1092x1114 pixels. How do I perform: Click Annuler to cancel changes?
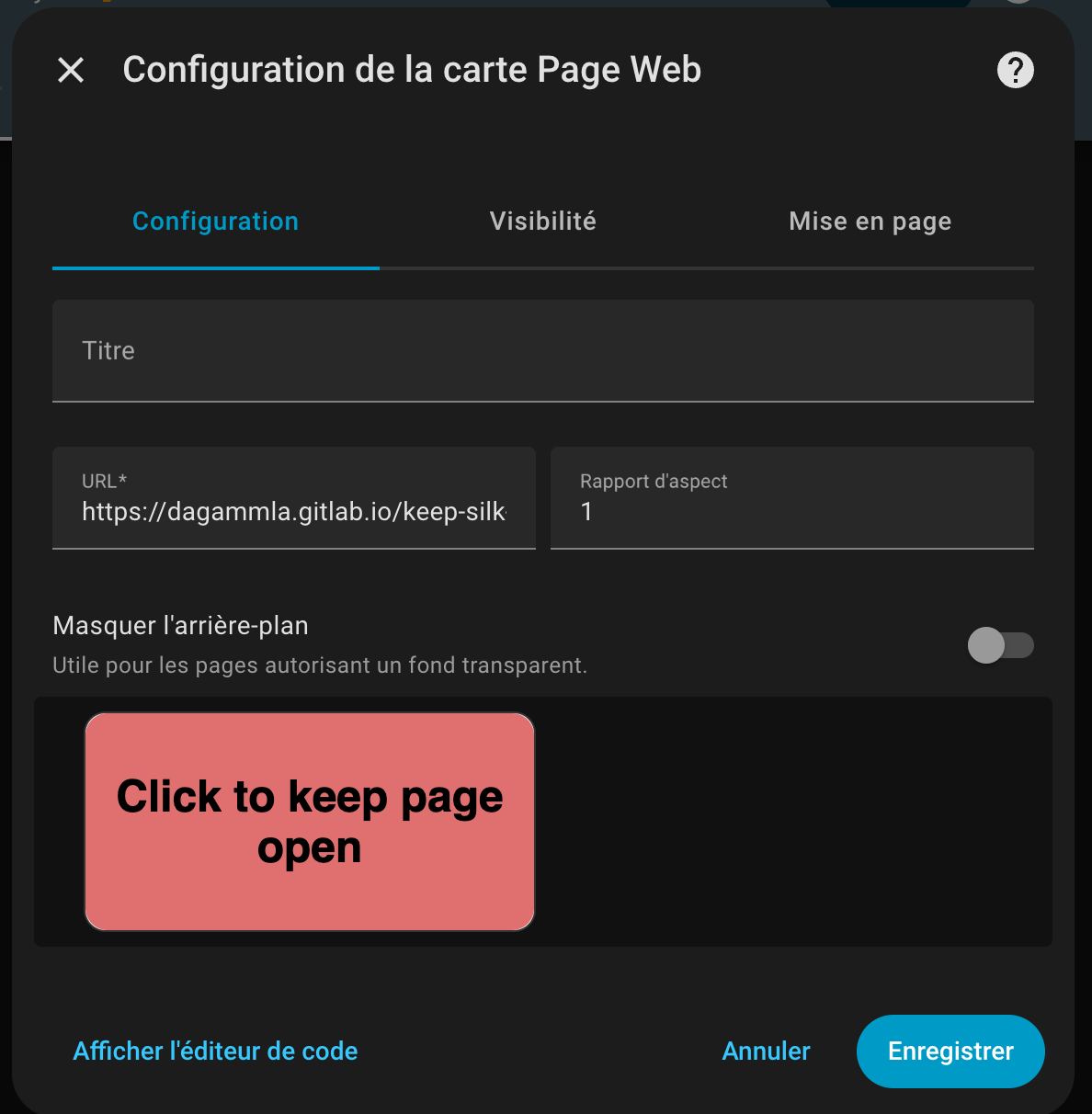point(767,1051)
